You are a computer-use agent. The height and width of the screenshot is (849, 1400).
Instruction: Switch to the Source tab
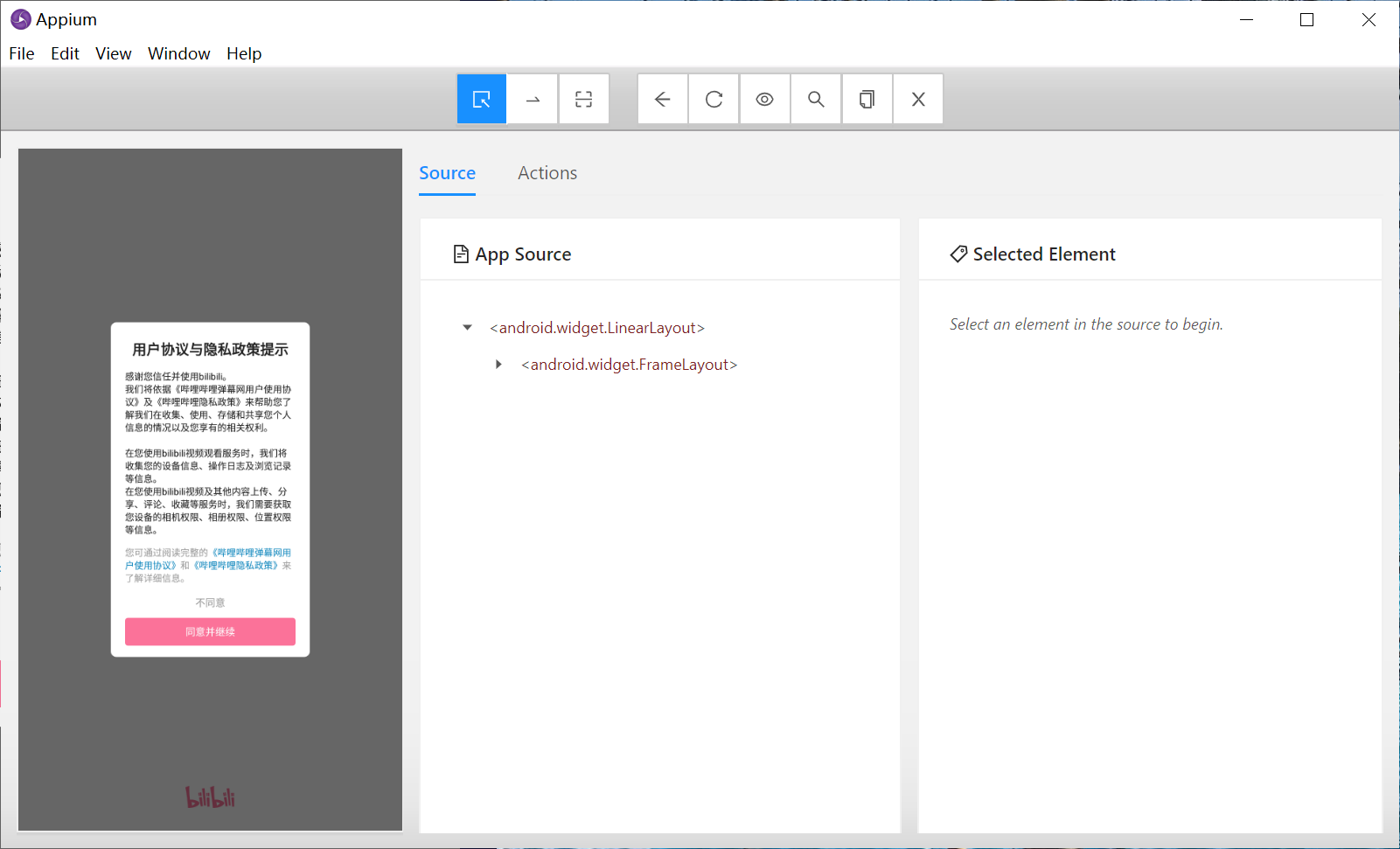pos(447,173)
